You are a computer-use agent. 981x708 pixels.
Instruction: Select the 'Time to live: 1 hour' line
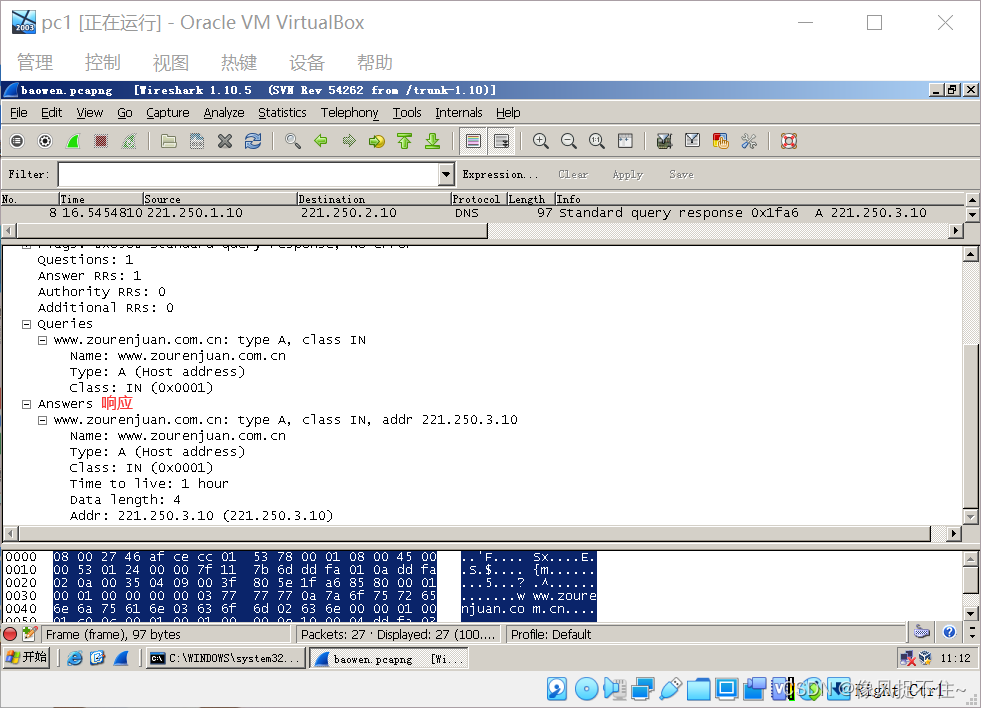coord(149,484)
